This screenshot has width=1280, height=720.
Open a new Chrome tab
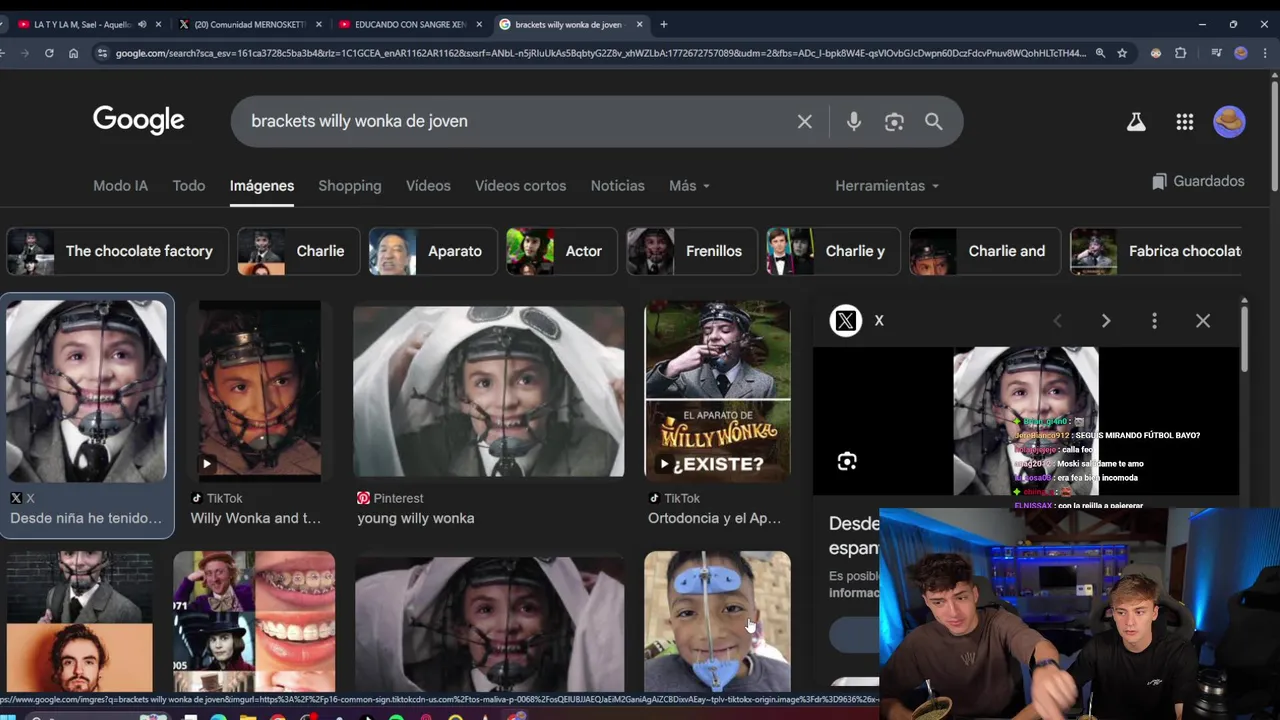pyautogui.click(x=663, y=24)
